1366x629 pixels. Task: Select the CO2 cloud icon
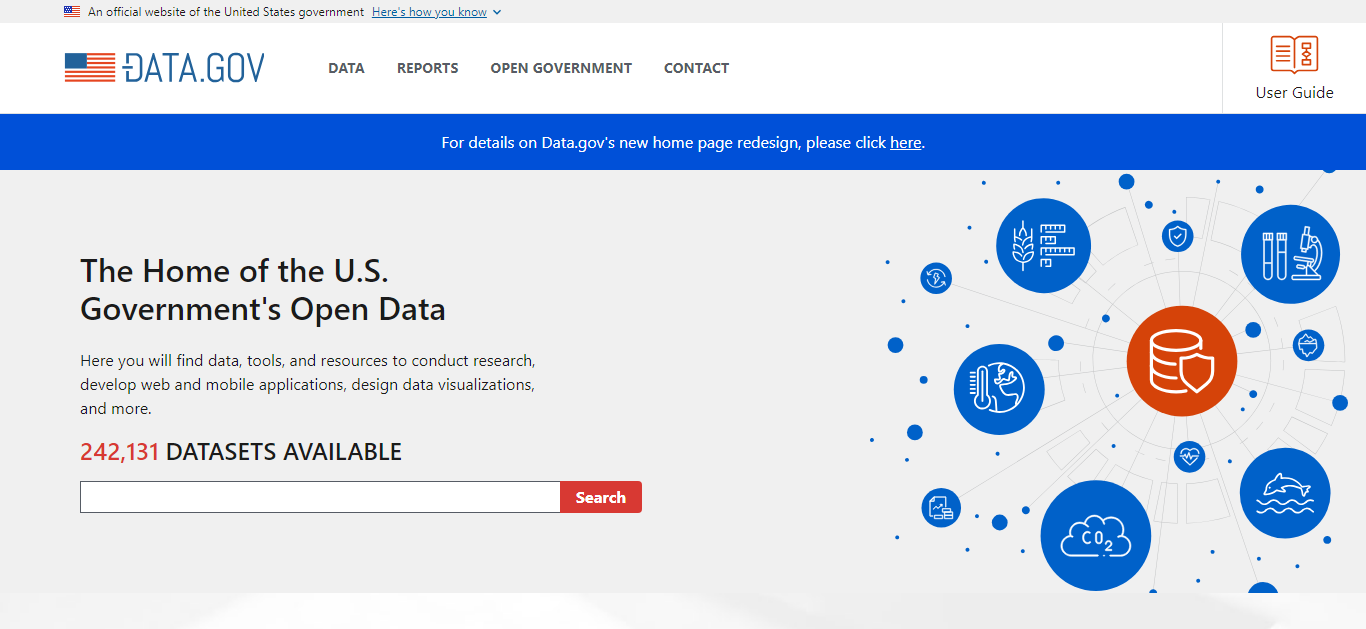tap(1095, 537)
